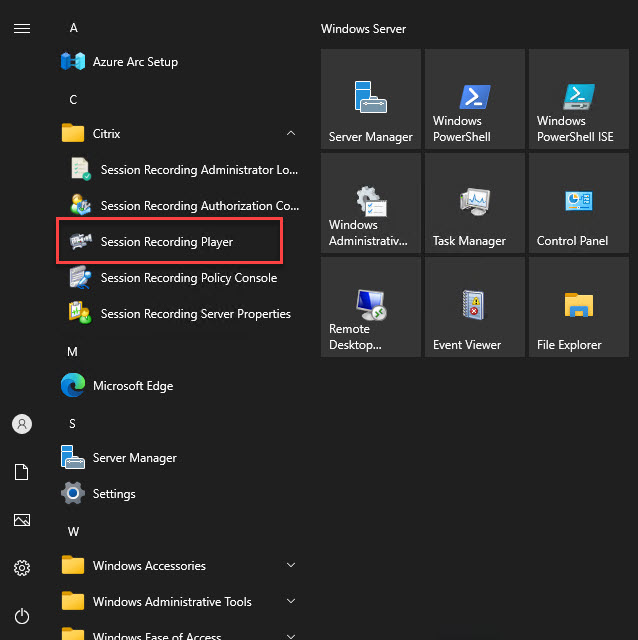The width and height of the screenshot is (638, 640).
Task: Expand Windows Administrative Tools chevron
Action: [x=291, y=601]
